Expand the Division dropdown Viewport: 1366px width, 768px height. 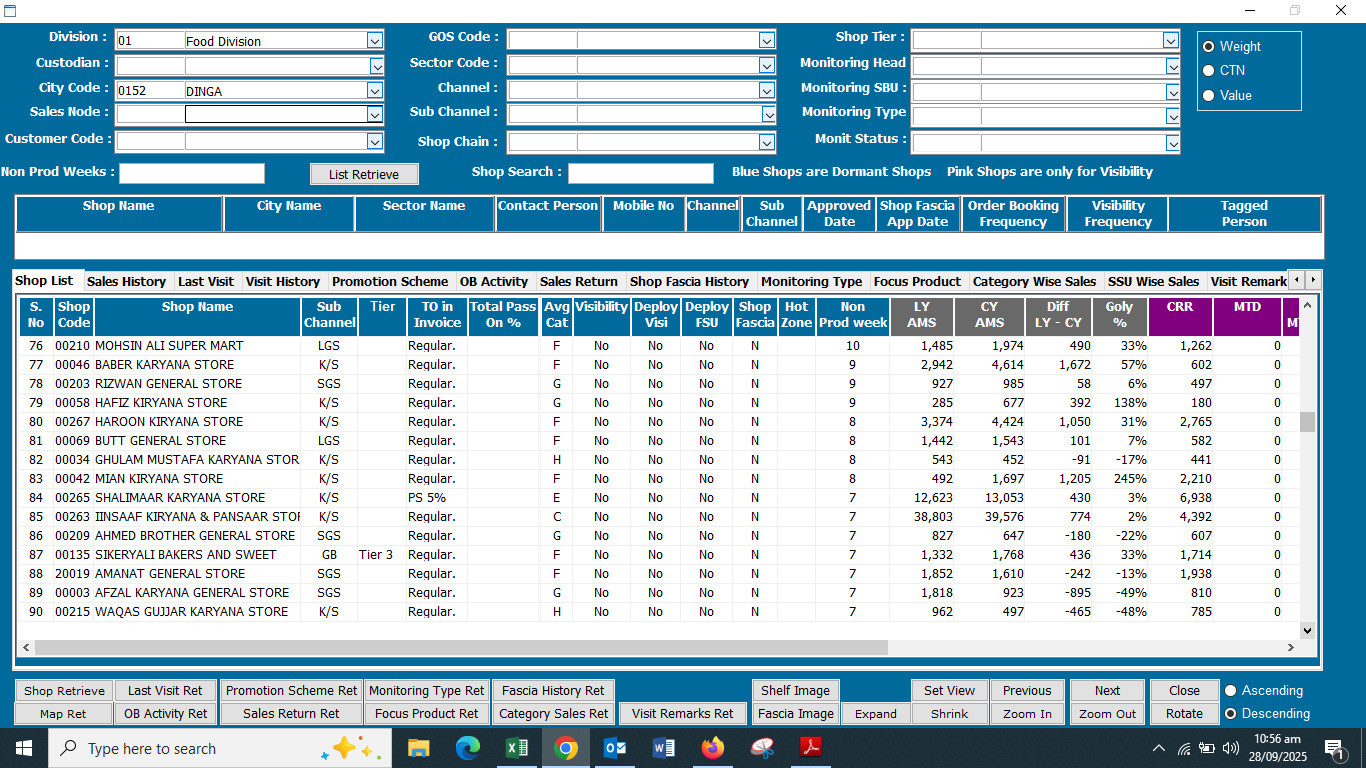coord(375,41)
